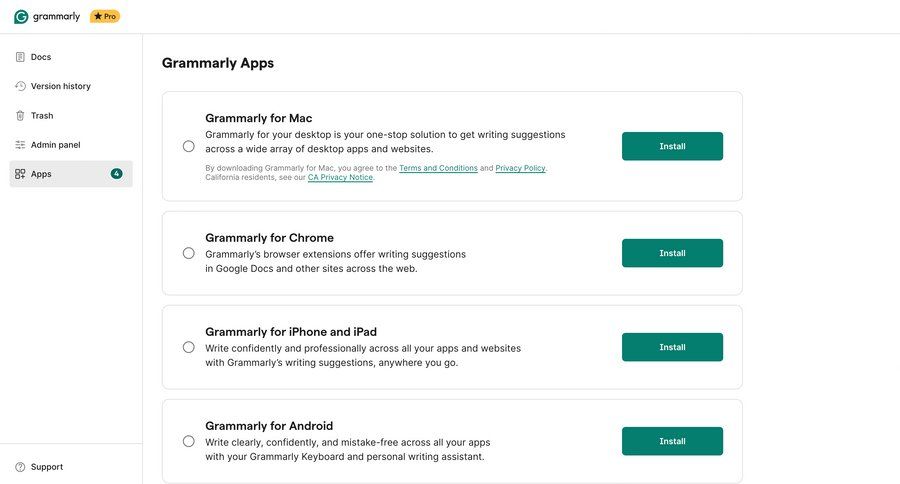This screenshot has height=484, width=900.
Task: Select the Grammarly for iPhone and iPad radio
Action: pyautogui.click(x=188, y=347)
